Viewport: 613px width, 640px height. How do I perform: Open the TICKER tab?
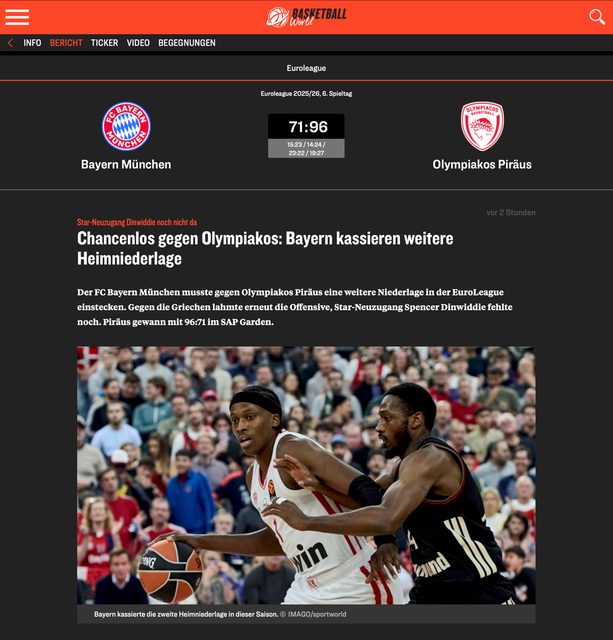point(104,43)
